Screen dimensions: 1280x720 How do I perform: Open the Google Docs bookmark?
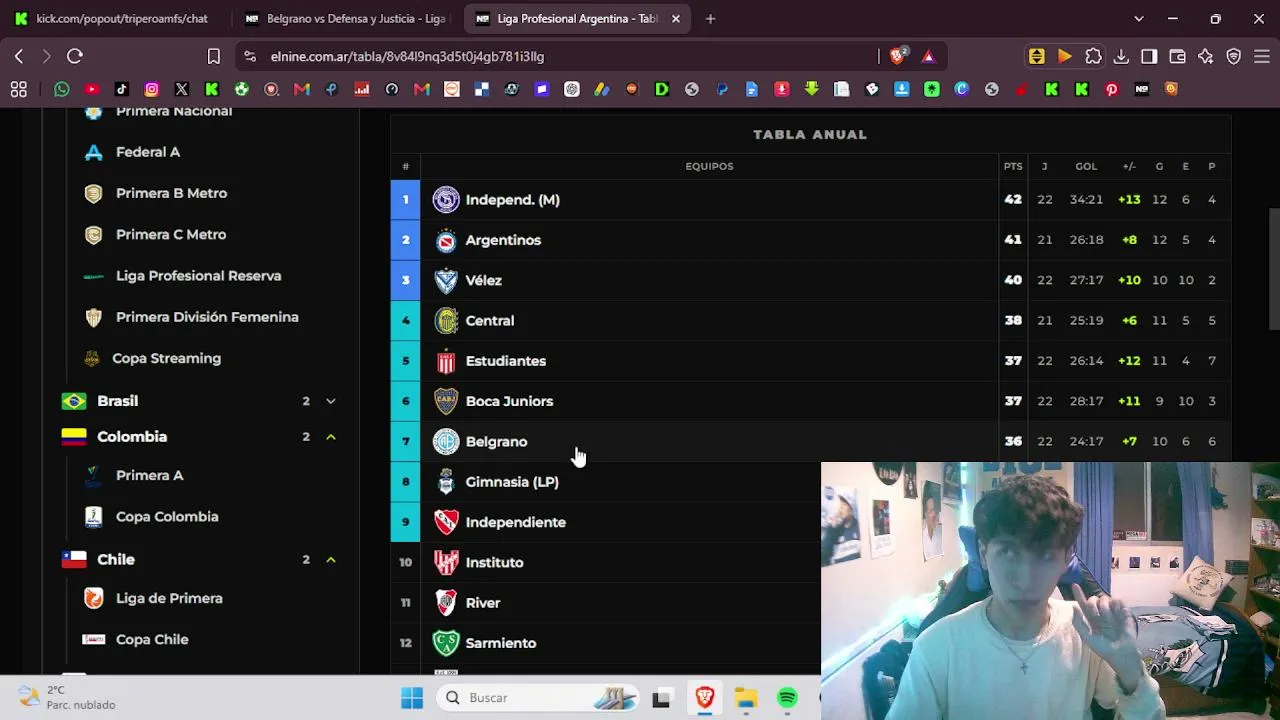(x=752, y=89)
